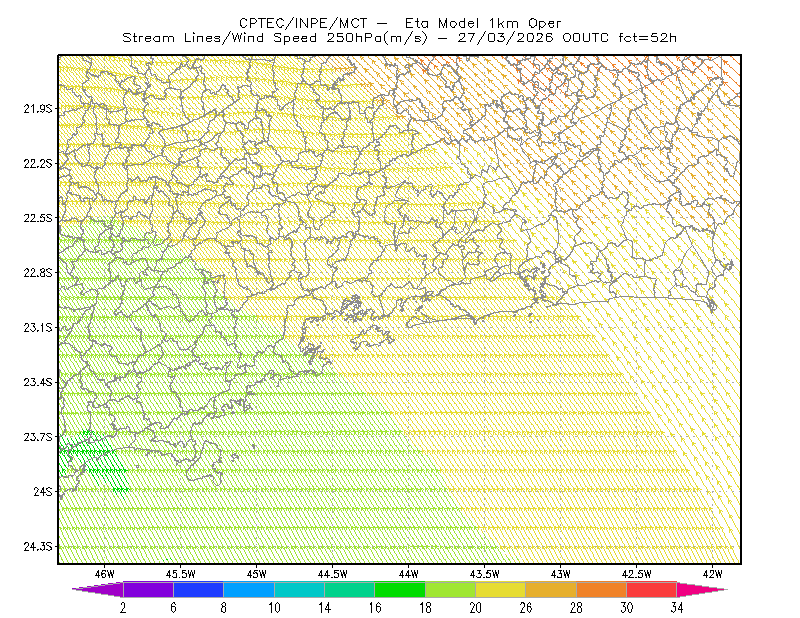The image size is (800, 618).
Task: Click the 21.9S latitude axis label
Action: tap(37, 109)
